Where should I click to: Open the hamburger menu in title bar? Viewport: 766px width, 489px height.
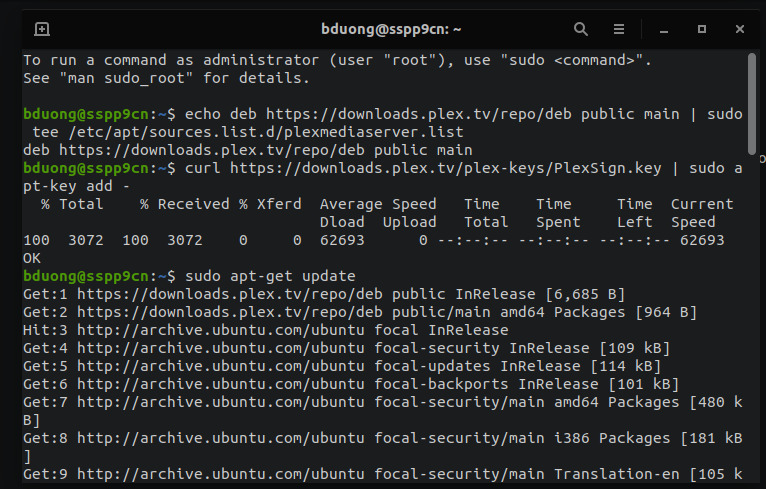click(619, 29)
